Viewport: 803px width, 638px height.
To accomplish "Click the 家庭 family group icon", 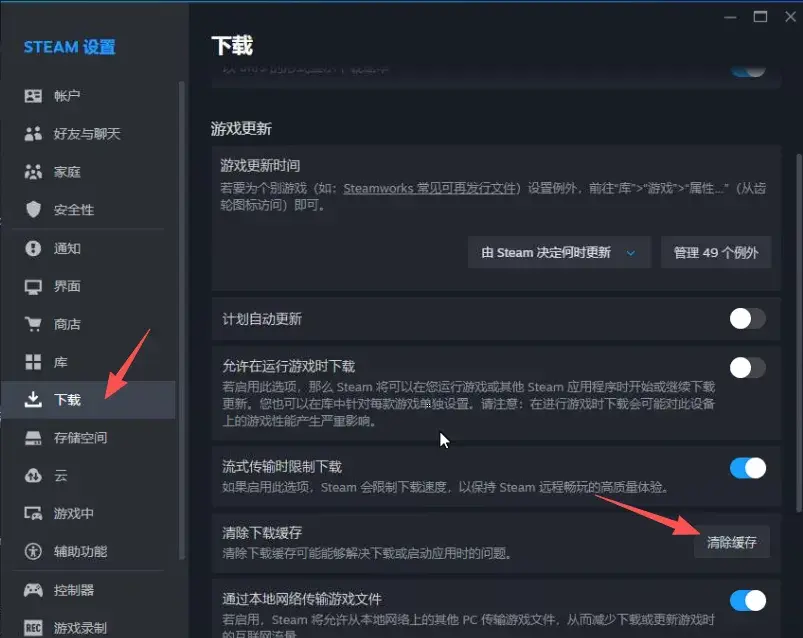I will [33, 172].
